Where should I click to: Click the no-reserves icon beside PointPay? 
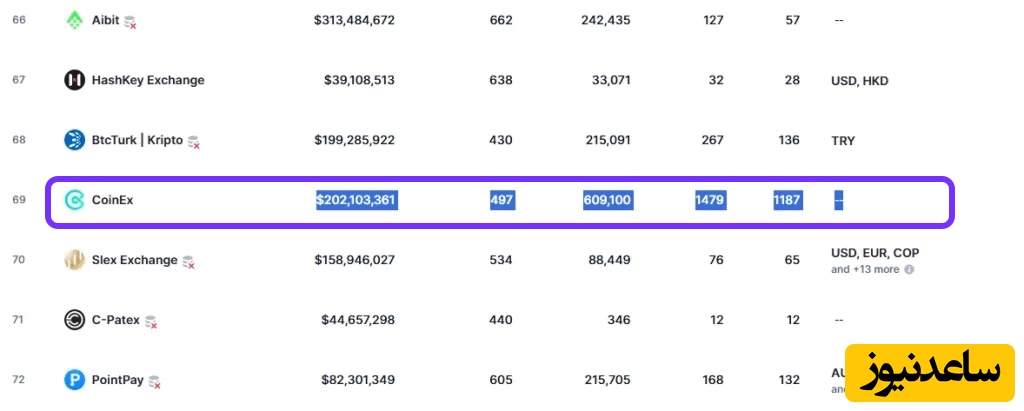155,382
